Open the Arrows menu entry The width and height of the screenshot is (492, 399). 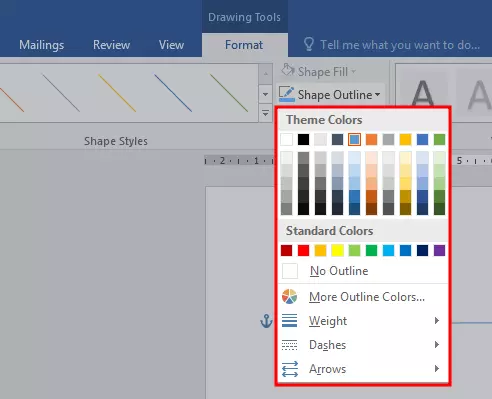363,369
